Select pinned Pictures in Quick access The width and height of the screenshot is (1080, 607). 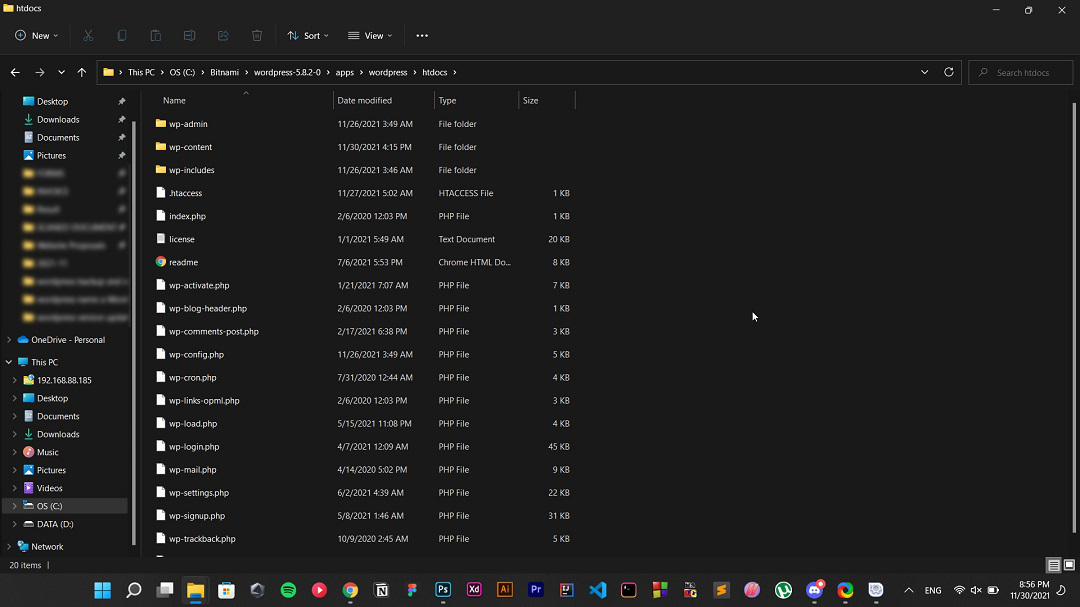pyautogui.click(x=51, y=156)
